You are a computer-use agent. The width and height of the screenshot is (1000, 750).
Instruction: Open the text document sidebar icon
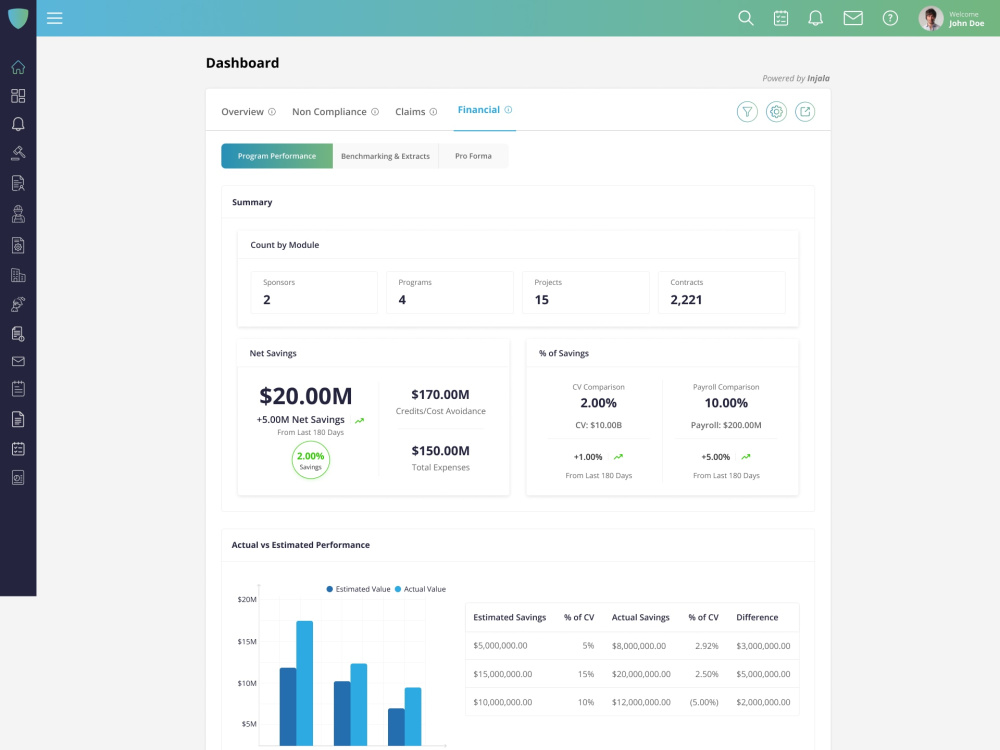(x=18, y=419)
